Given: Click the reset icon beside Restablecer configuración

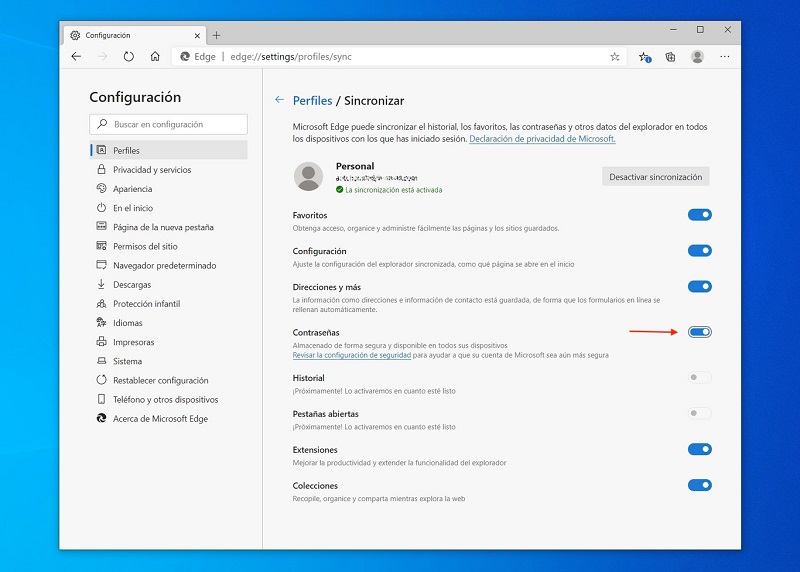Looking at the screenshot, I should tap(102, 380).
